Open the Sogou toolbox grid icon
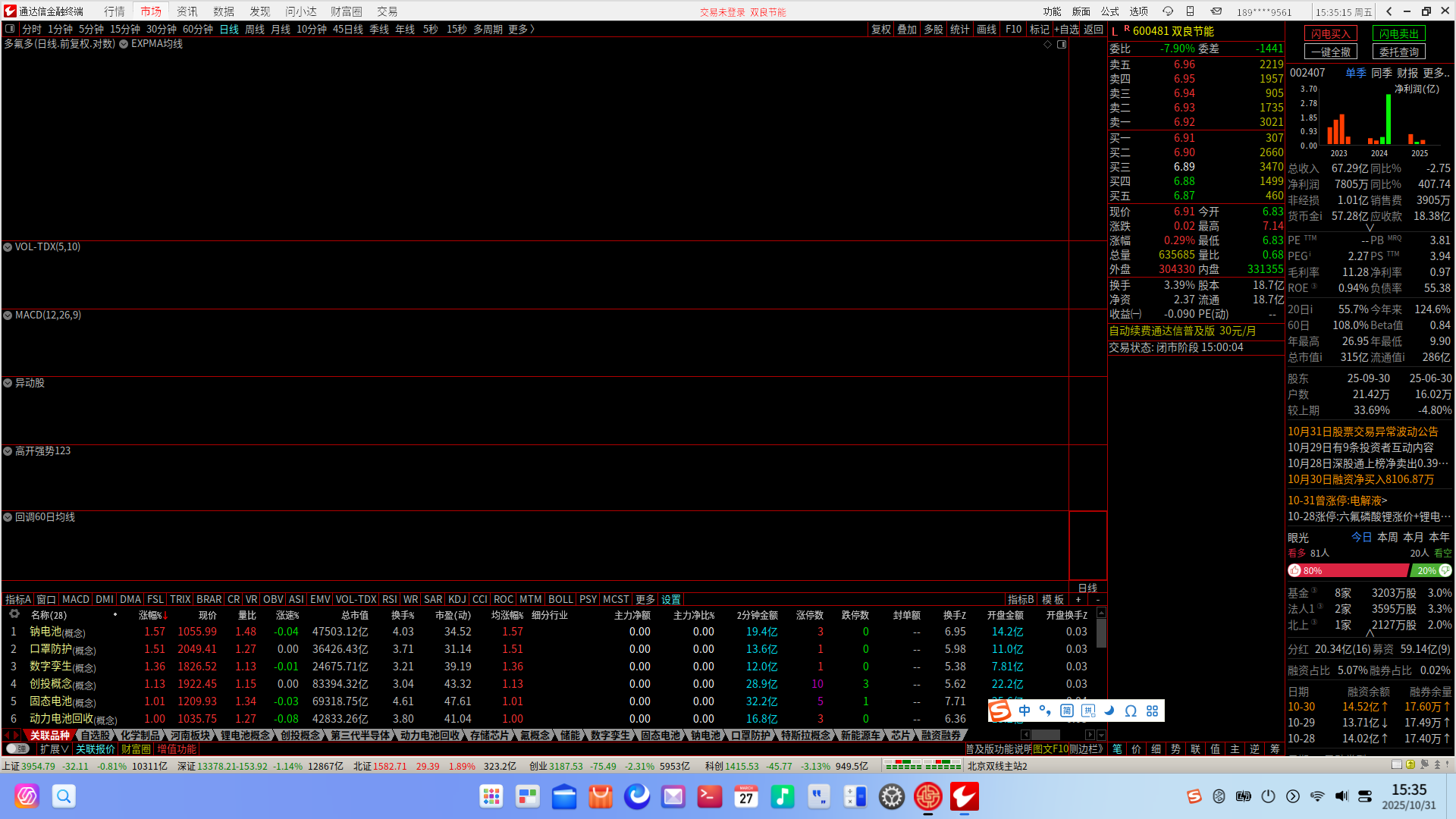This screenshot has width=1456, height=819. pos(1153,711)
